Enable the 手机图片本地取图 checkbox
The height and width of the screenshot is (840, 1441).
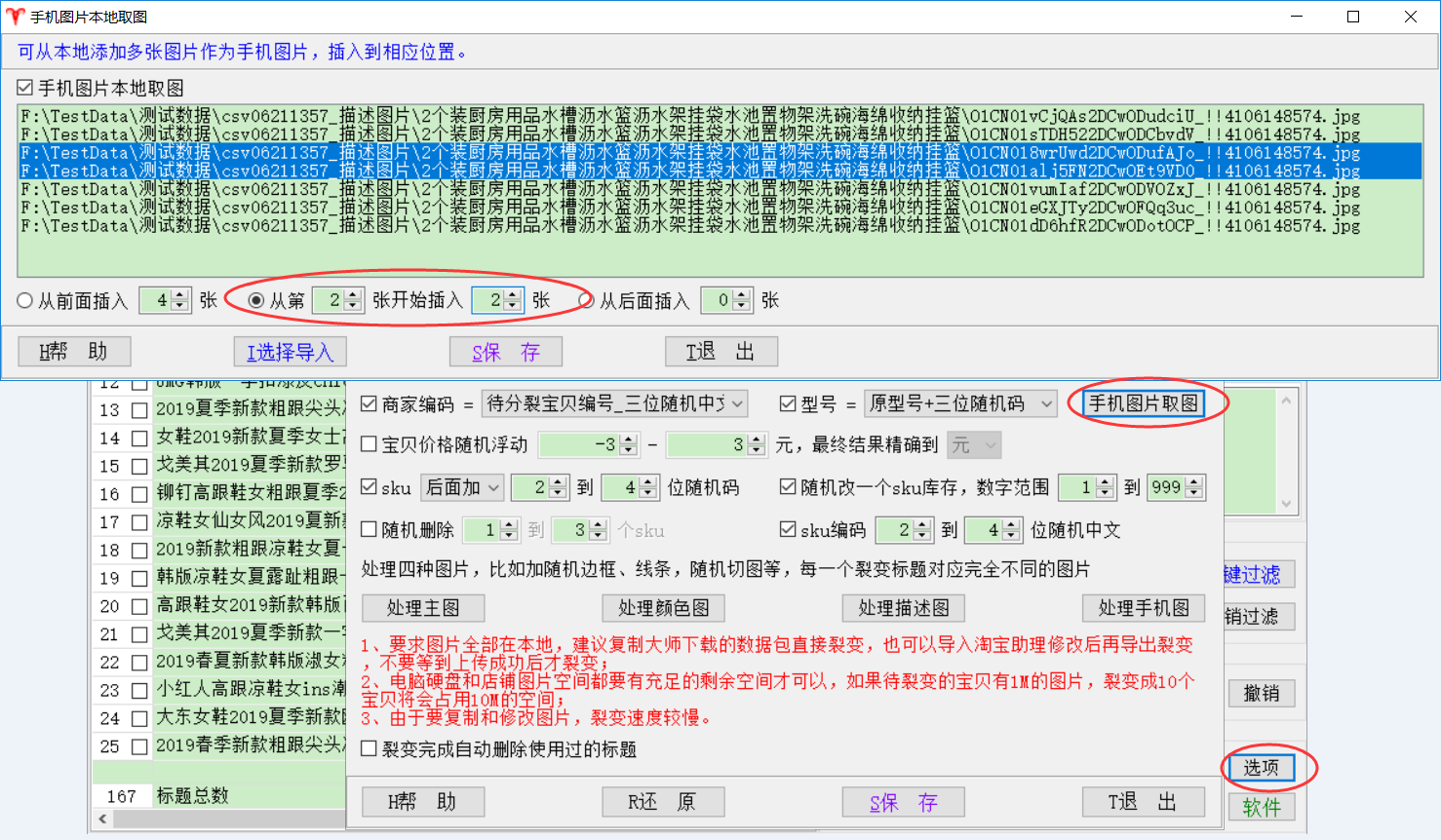point(25,88)
